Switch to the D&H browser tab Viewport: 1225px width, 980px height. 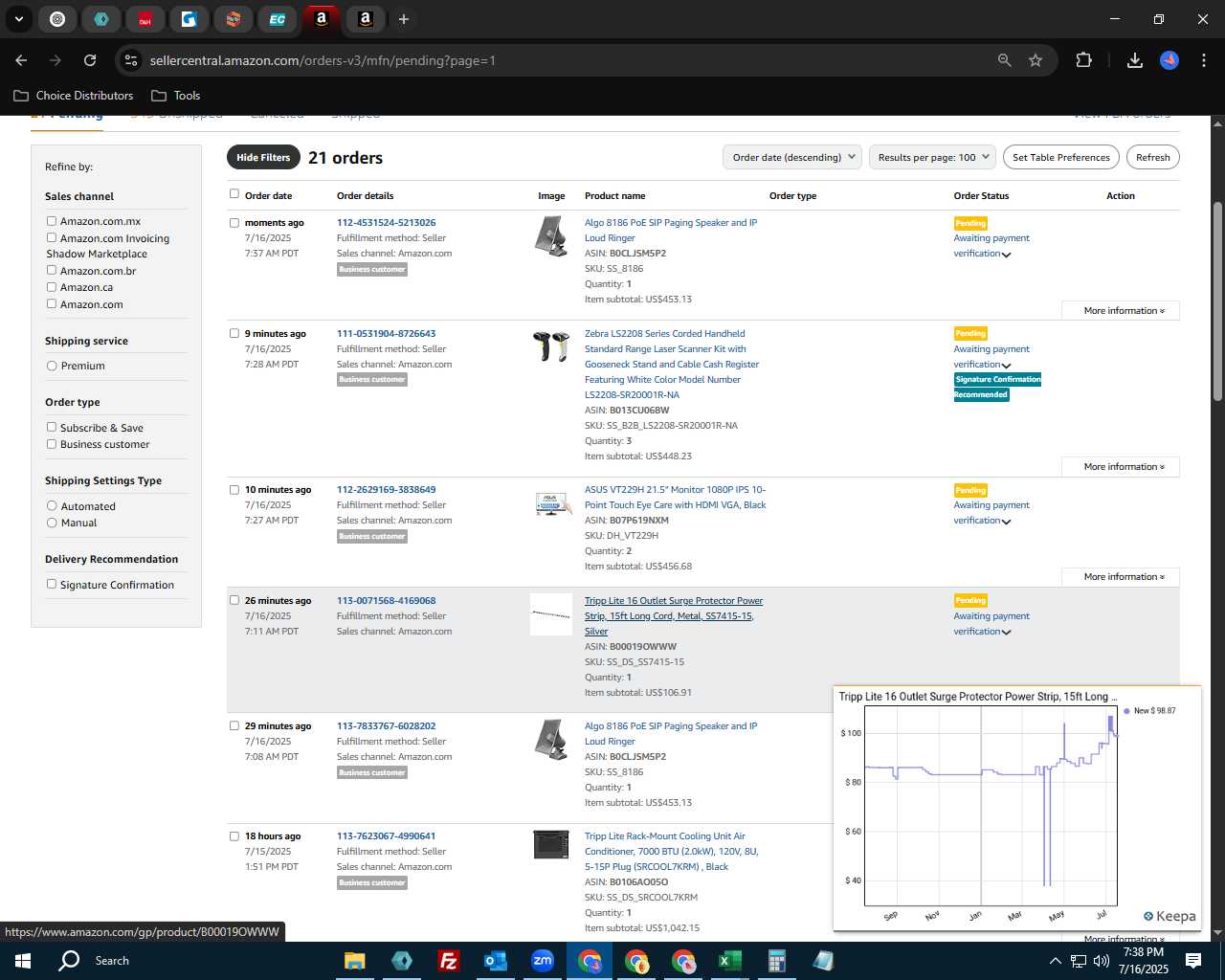145,19
